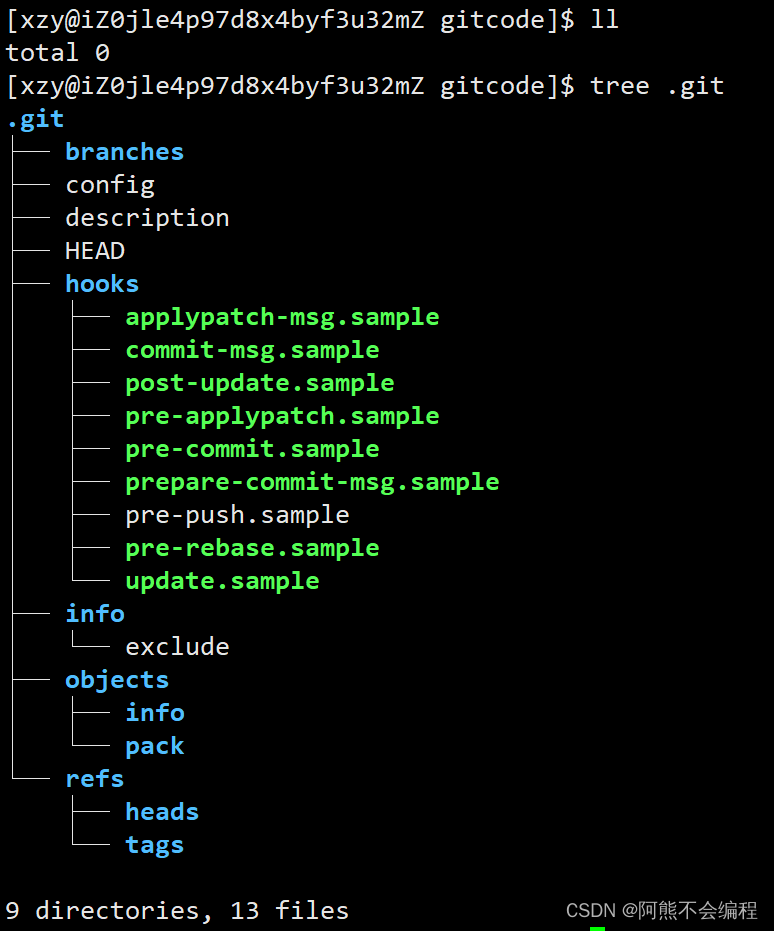Viewport: 774px width, 931px height.
Task: Click the tags directory entry
Action: tap(155, 846)
